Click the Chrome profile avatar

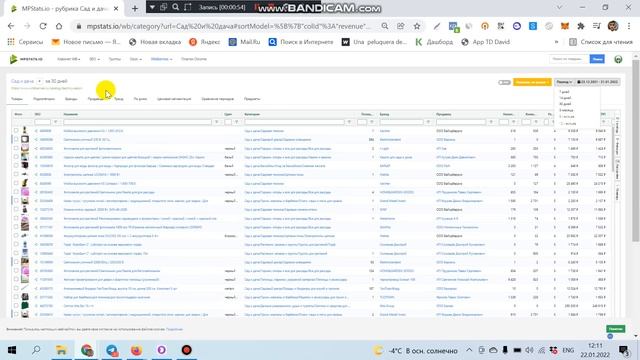click(x=613, y=26)
